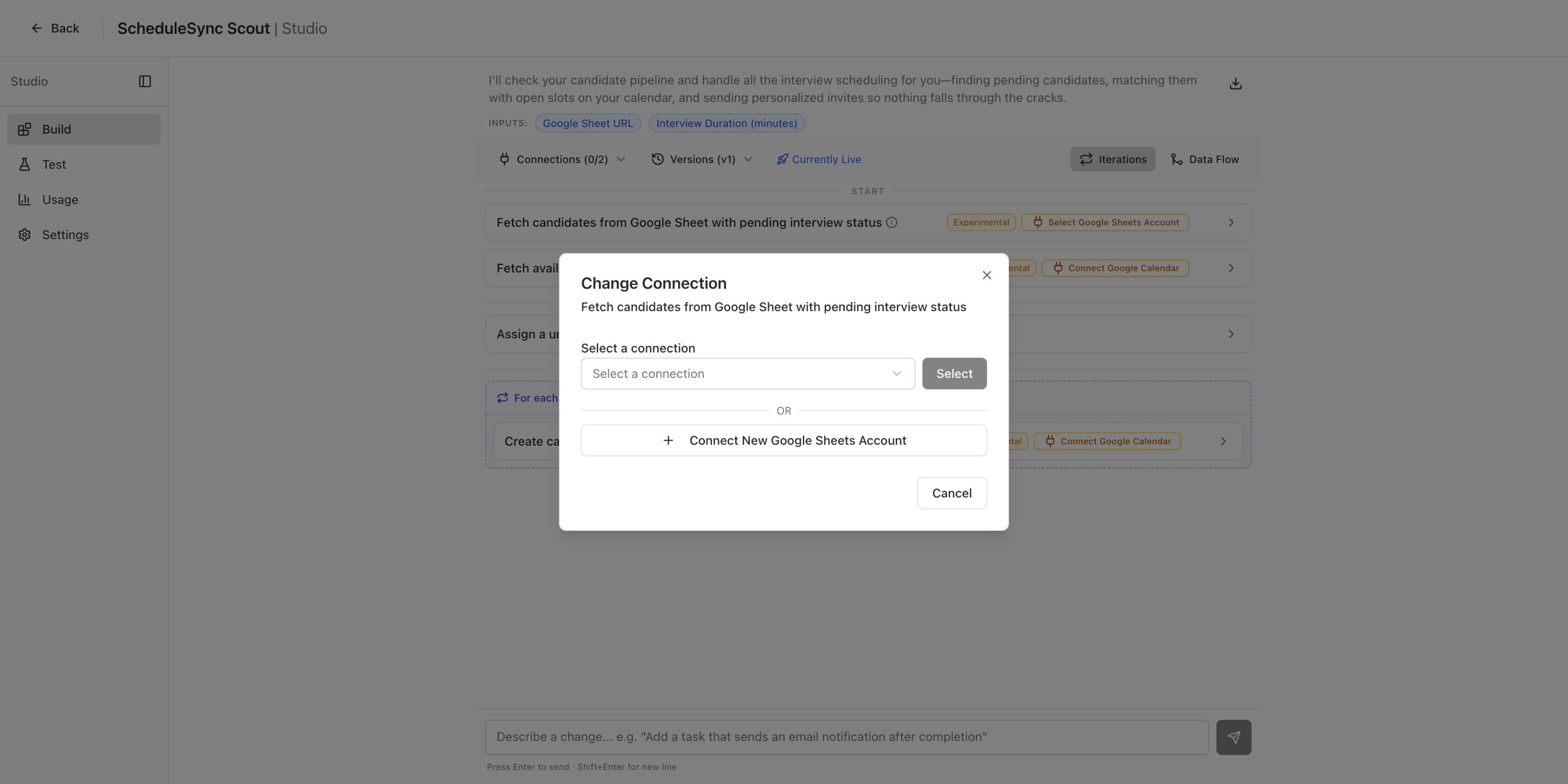Open the Usage analytics section

pos(60,199)
